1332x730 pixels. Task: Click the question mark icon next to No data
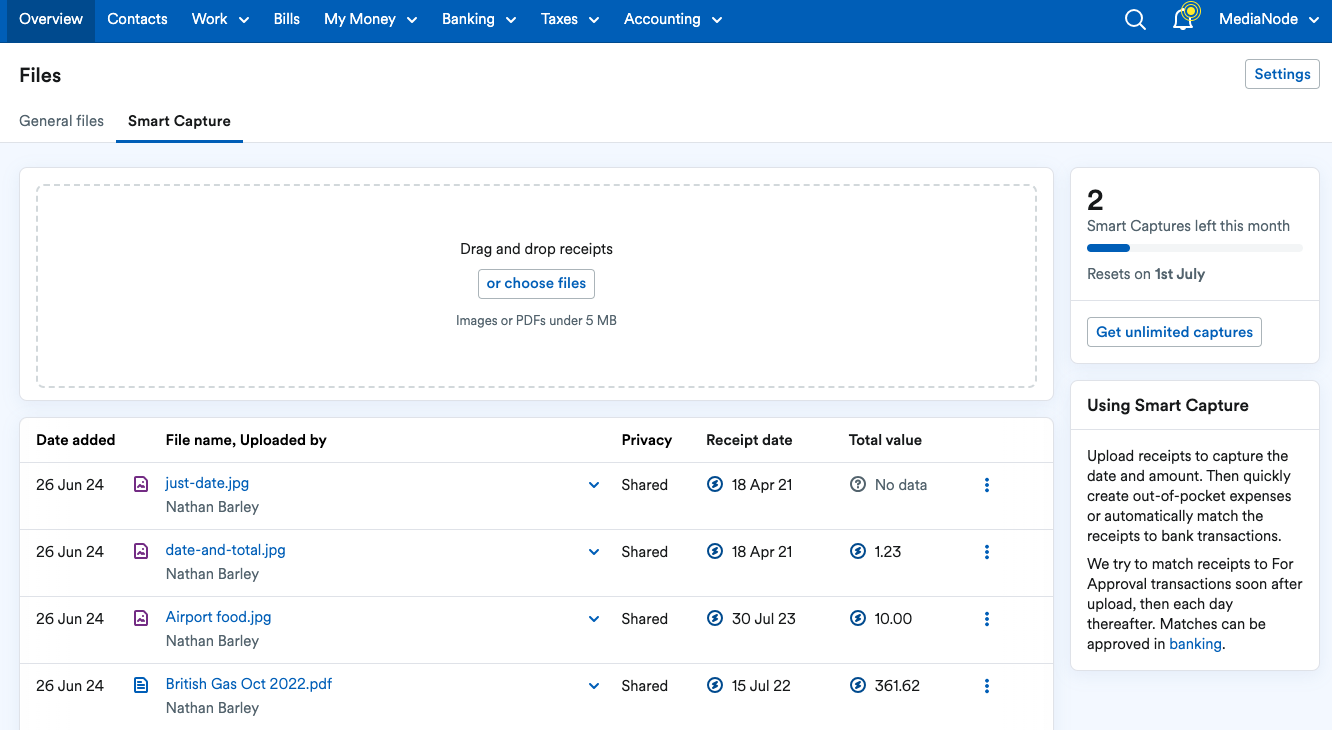(x=858, y=484)
